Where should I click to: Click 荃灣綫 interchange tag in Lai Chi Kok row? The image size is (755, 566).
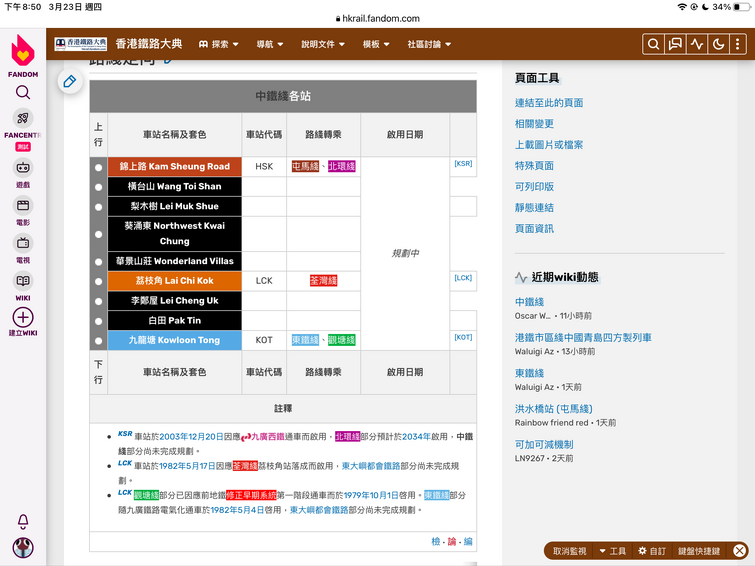324,281
